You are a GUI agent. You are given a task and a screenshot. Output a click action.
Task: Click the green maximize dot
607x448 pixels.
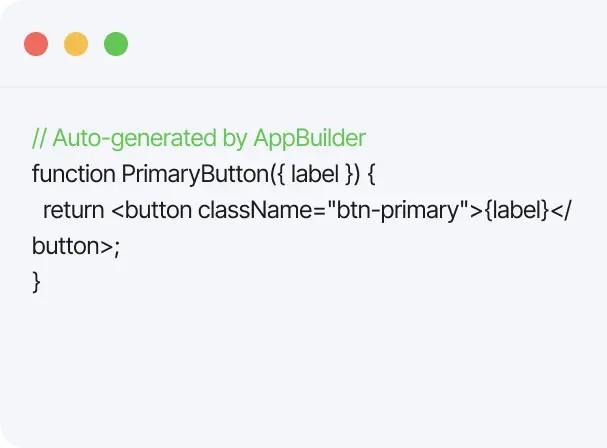pyautogui.click(x=116, y=45)
